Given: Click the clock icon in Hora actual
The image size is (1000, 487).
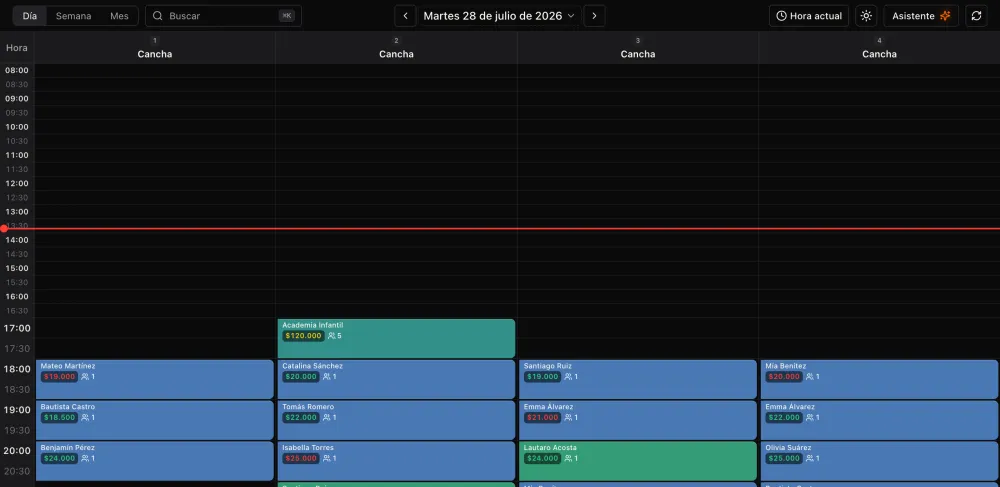Looking at the screenshot, I should [x=781, y=16].
